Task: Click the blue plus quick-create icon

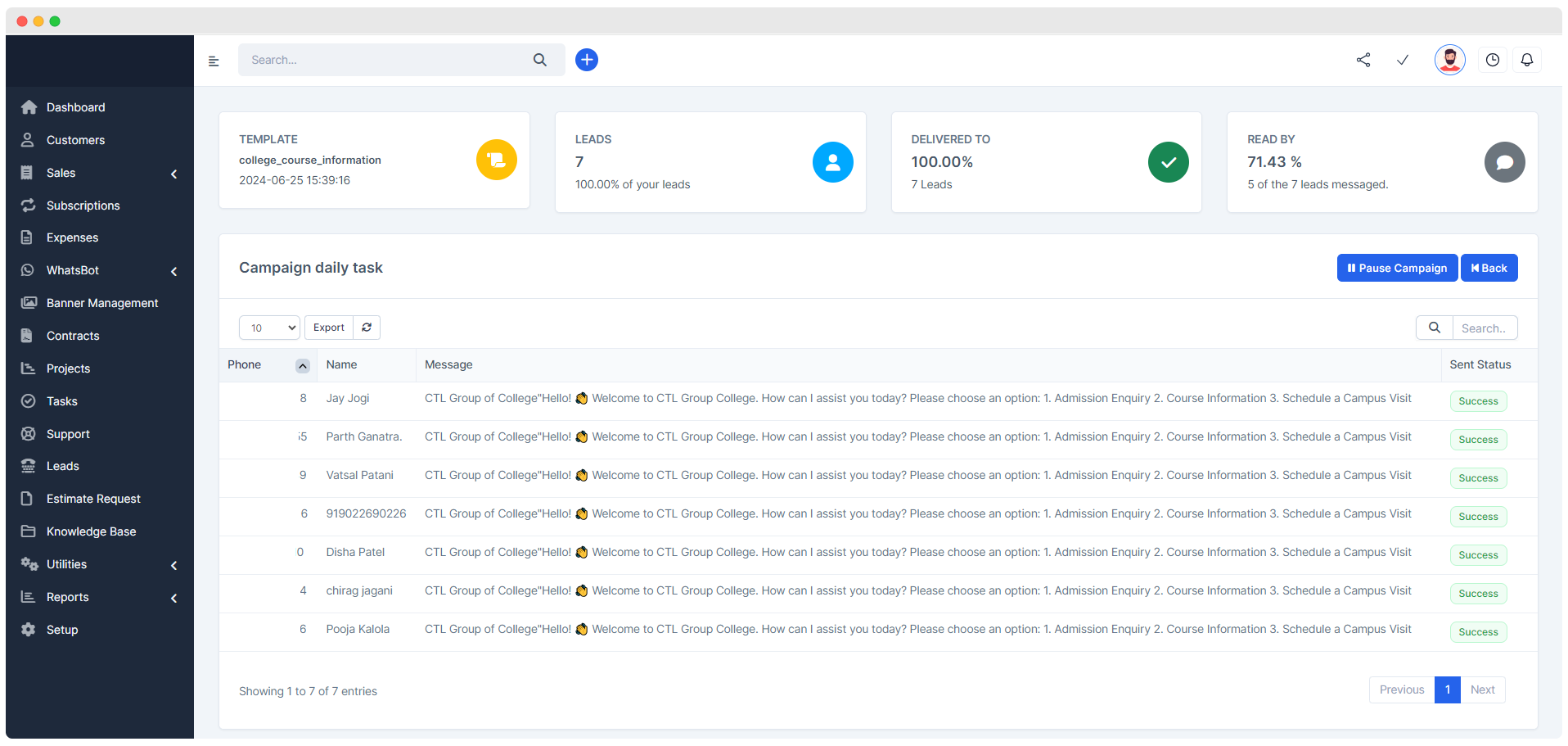Action: 586,60
